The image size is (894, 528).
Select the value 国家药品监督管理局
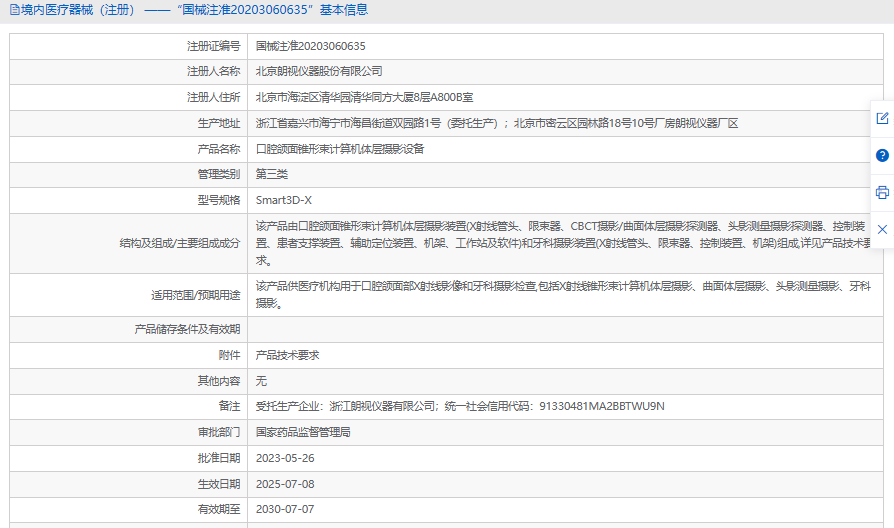[x=303, y=432]
